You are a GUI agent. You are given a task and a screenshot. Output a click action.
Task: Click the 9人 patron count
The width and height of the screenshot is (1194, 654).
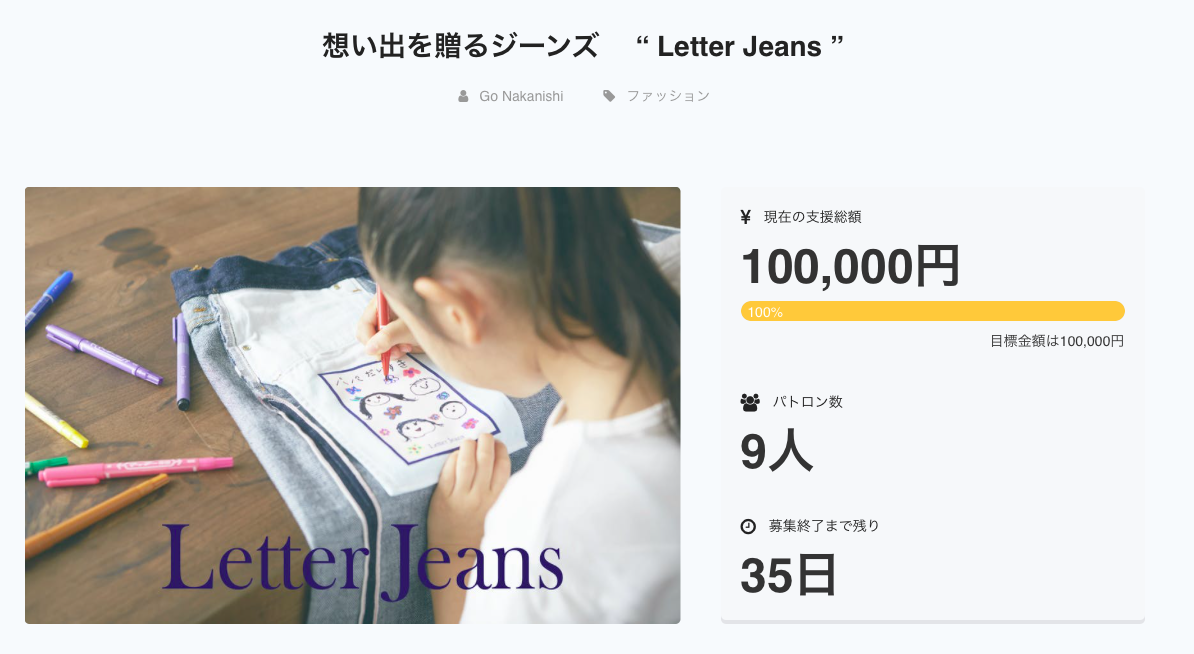(777, 451)
